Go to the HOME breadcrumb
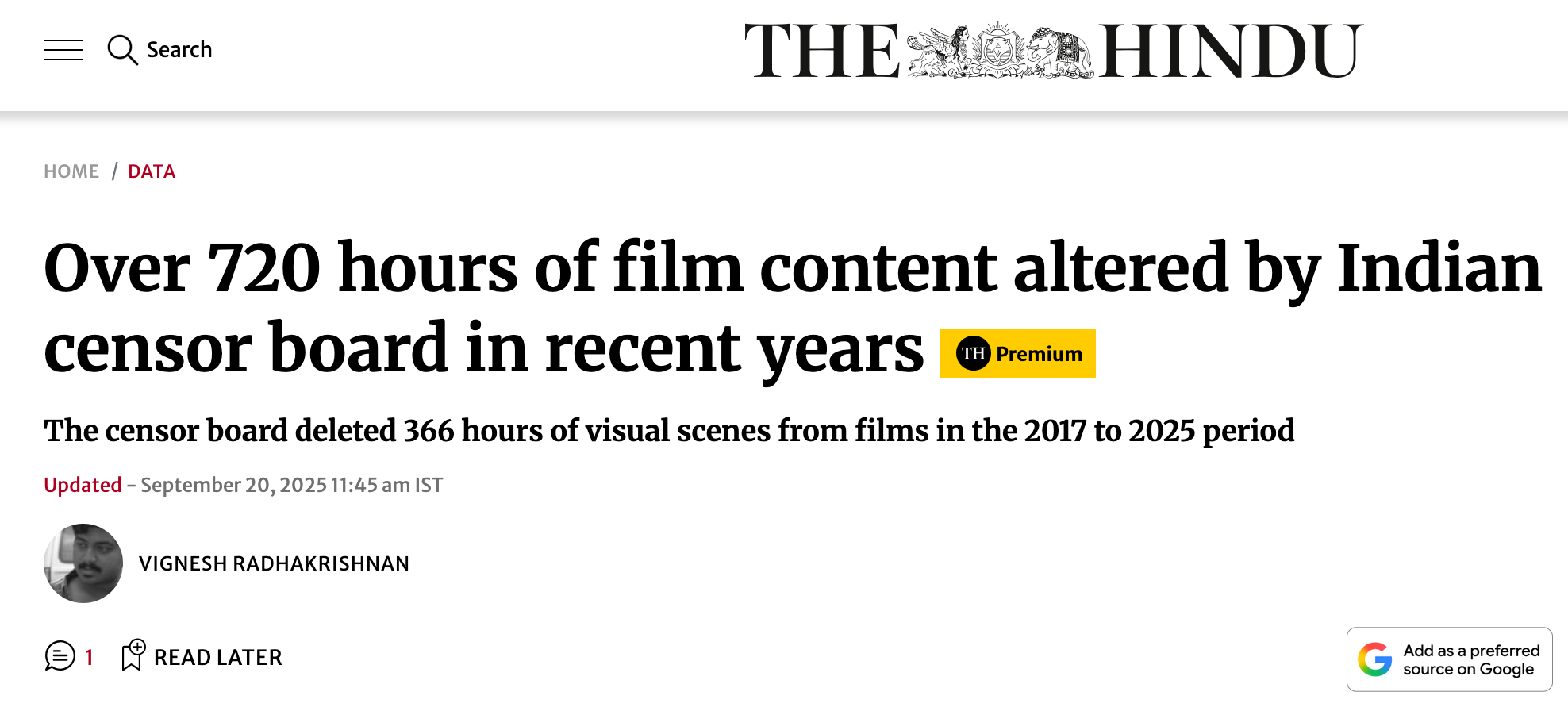 pos(71,171)
